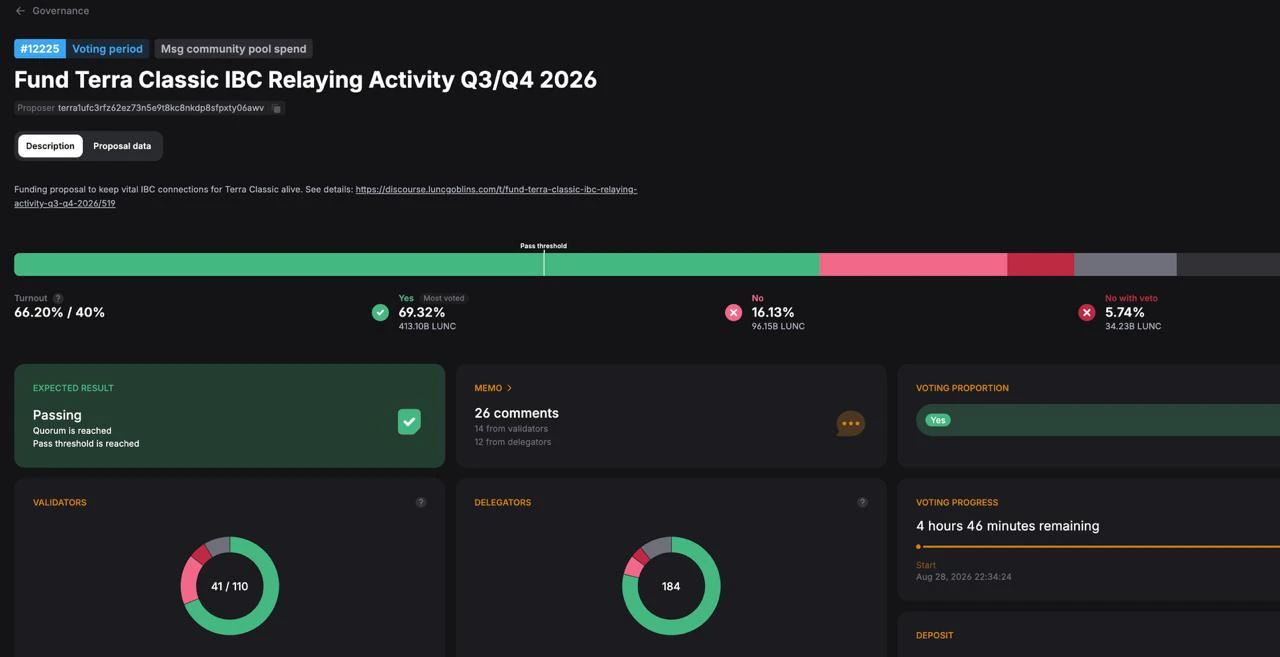Screen dimensions: 1280x657
Task: Click the Validators 41 / 110 donut chart
Action: tap(230, 586)
